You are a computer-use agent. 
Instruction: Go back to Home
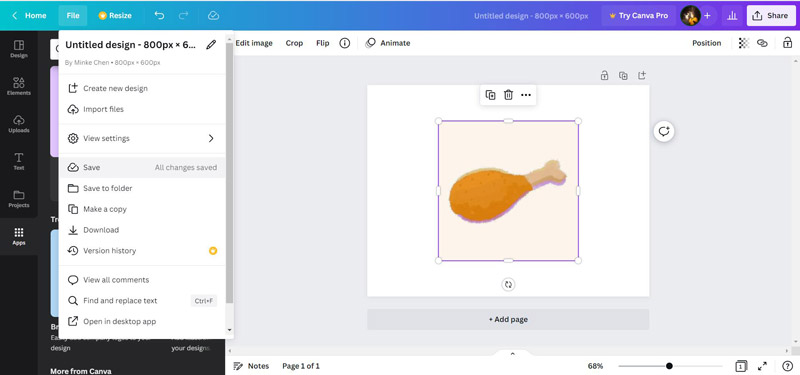[29, 16]
